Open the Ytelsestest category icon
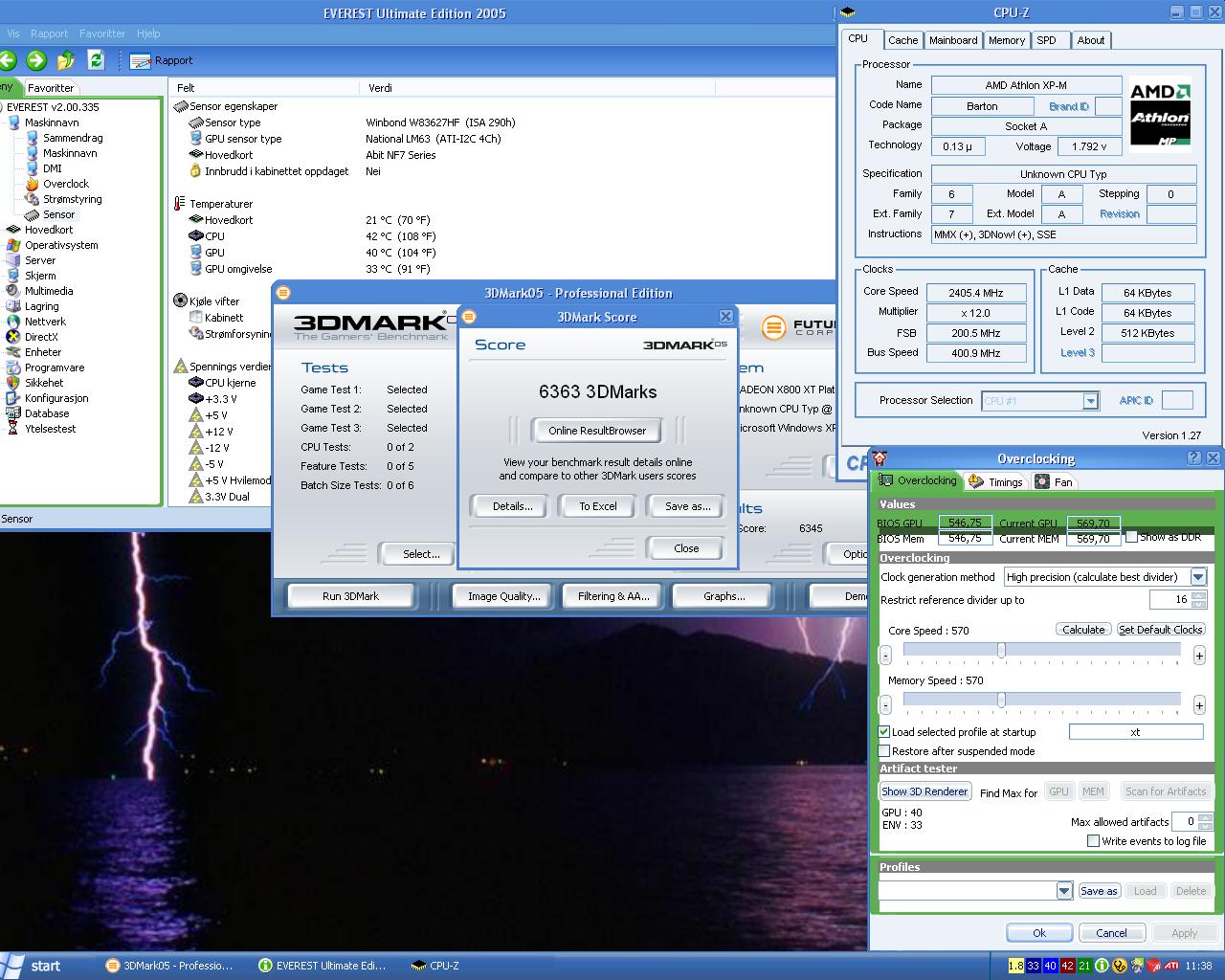This screenshot has width=1225, height=980. point(13,429)
